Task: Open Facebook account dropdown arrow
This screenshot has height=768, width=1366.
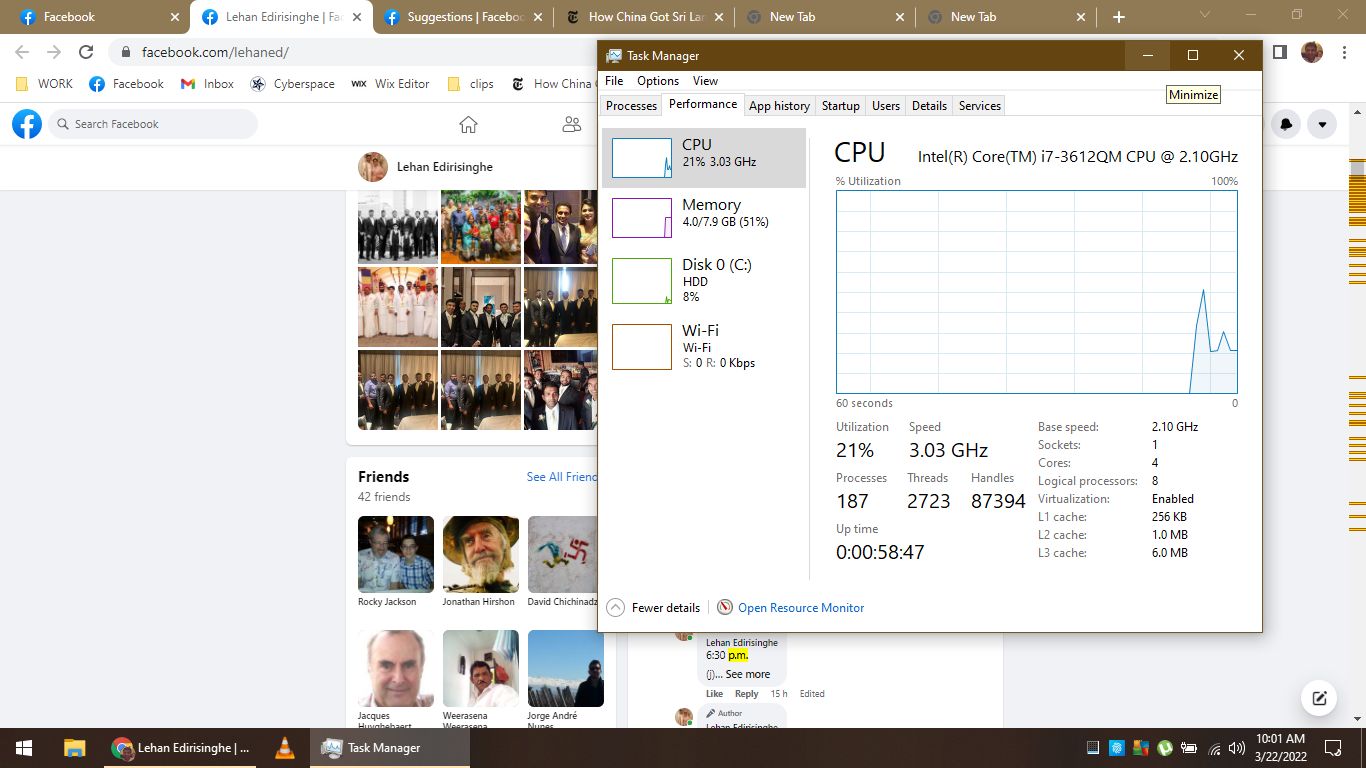Action: coord(1322,124)
